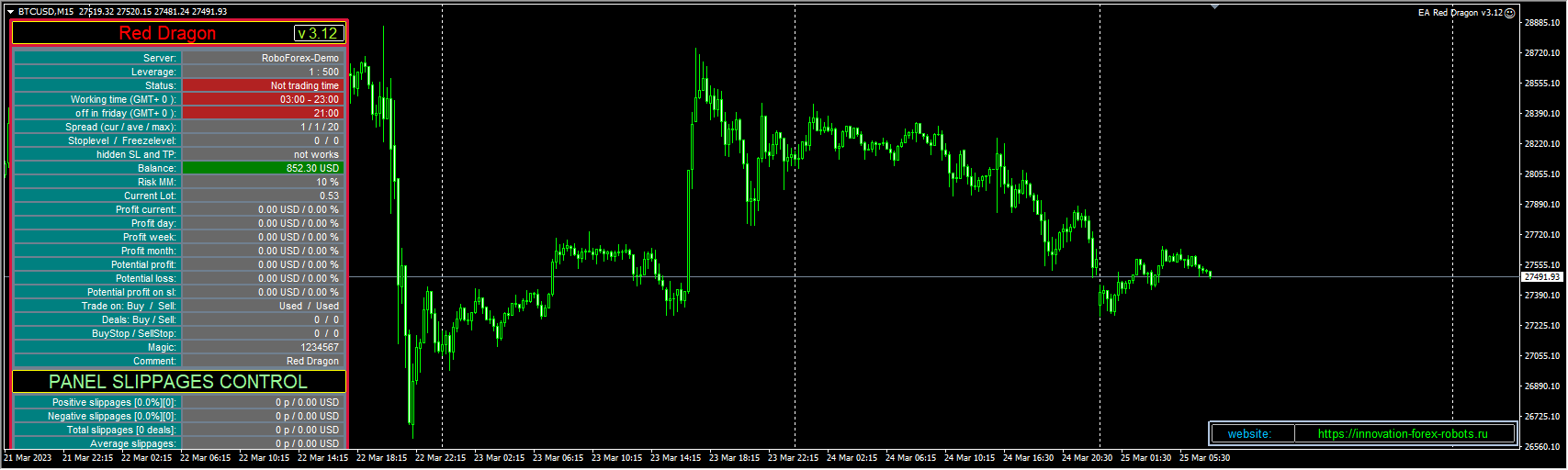Click the chart dropdown arrow beside BTCUSD,M15
The width and height of the screenshot is (1568, 470).
(x=10, y=12)
